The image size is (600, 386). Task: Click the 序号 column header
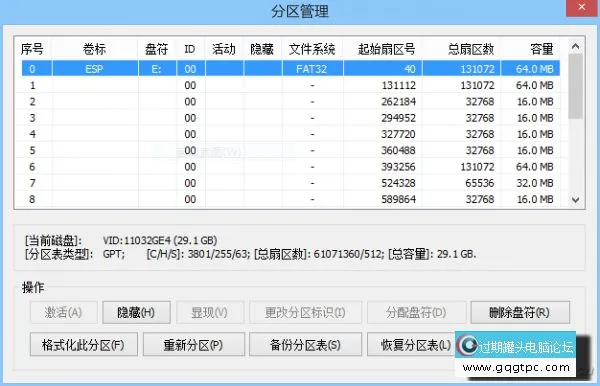click(33, 49)
